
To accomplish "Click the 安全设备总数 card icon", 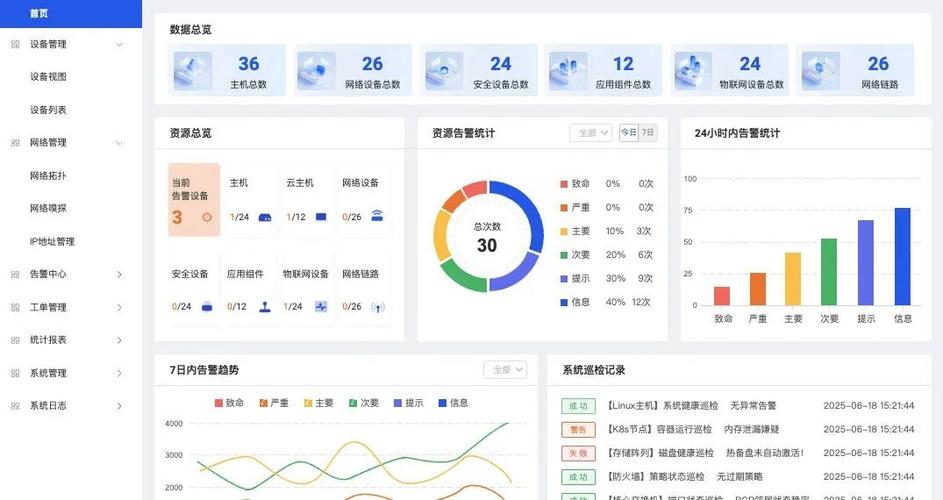I will 444,71.
